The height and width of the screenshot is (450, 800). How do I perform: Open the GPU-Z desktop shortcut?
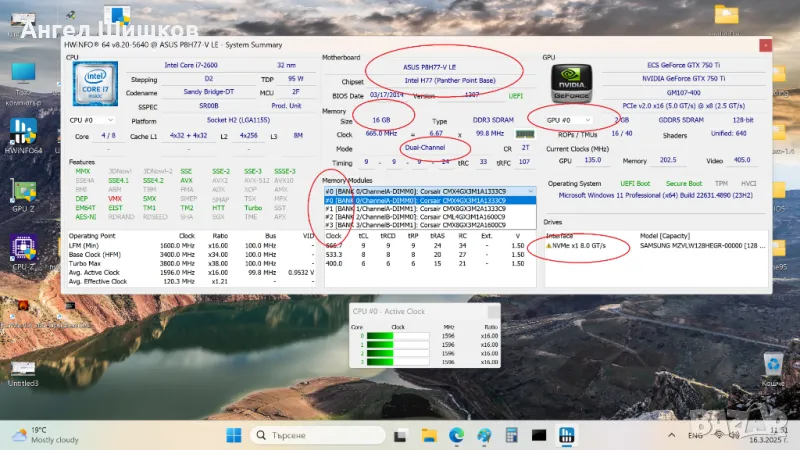click(x=23, y=193)
